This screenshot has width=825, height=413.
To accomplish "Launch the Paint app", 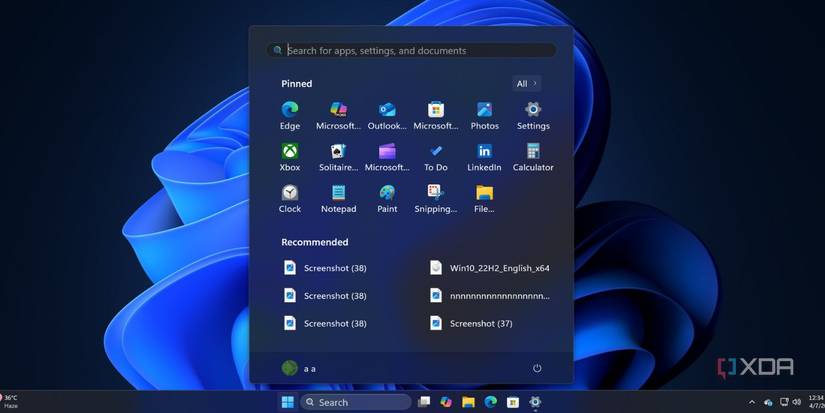I will click(387, 199).
